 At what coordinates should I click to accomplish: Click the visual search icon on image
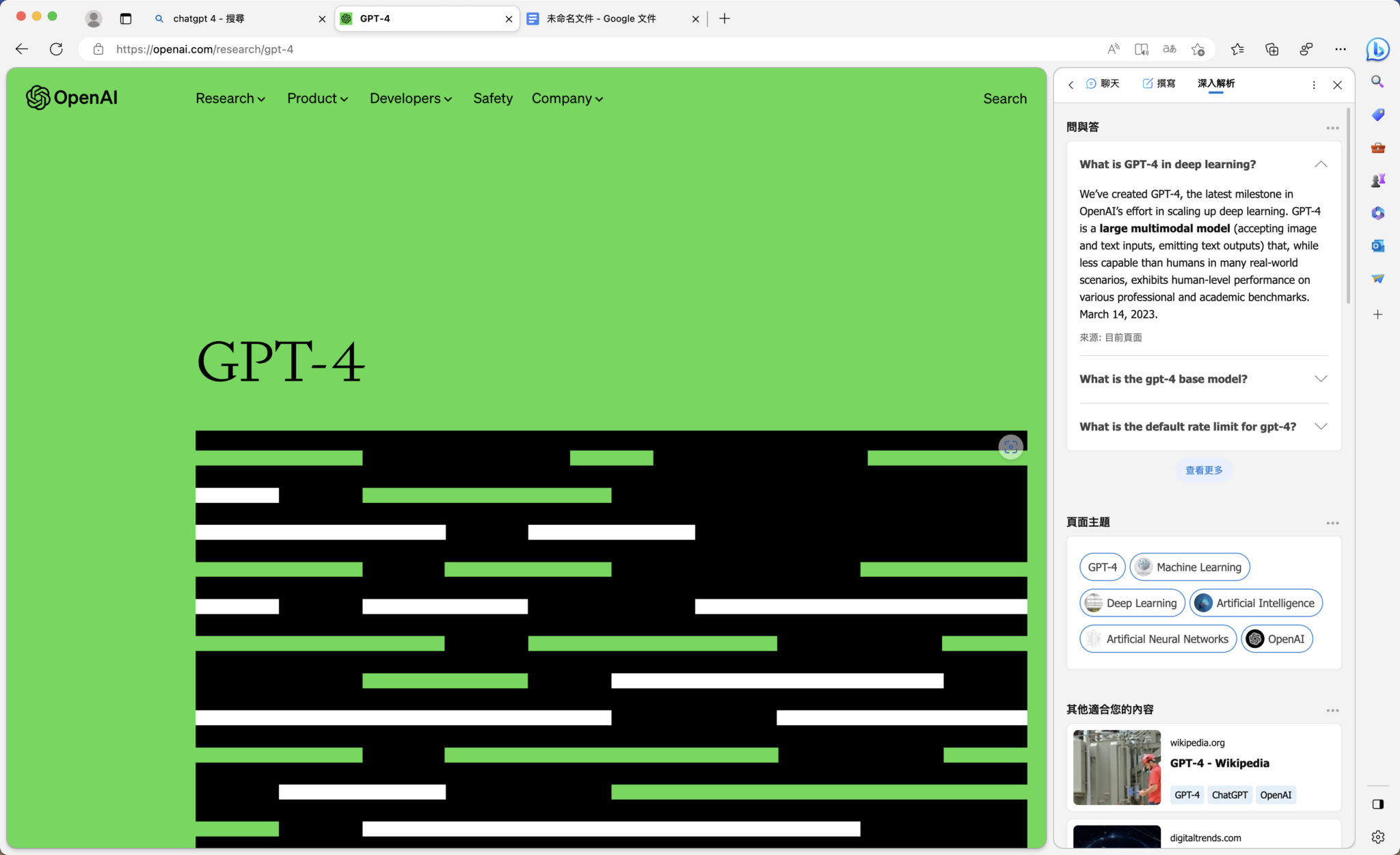pos(1010,447)
